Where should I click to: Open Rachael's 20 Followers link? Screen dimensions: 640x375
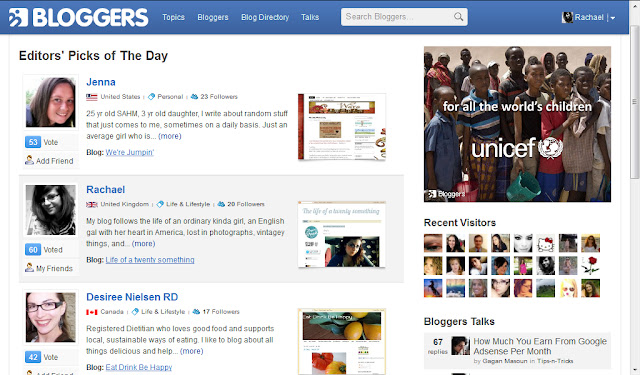point(241,204)
